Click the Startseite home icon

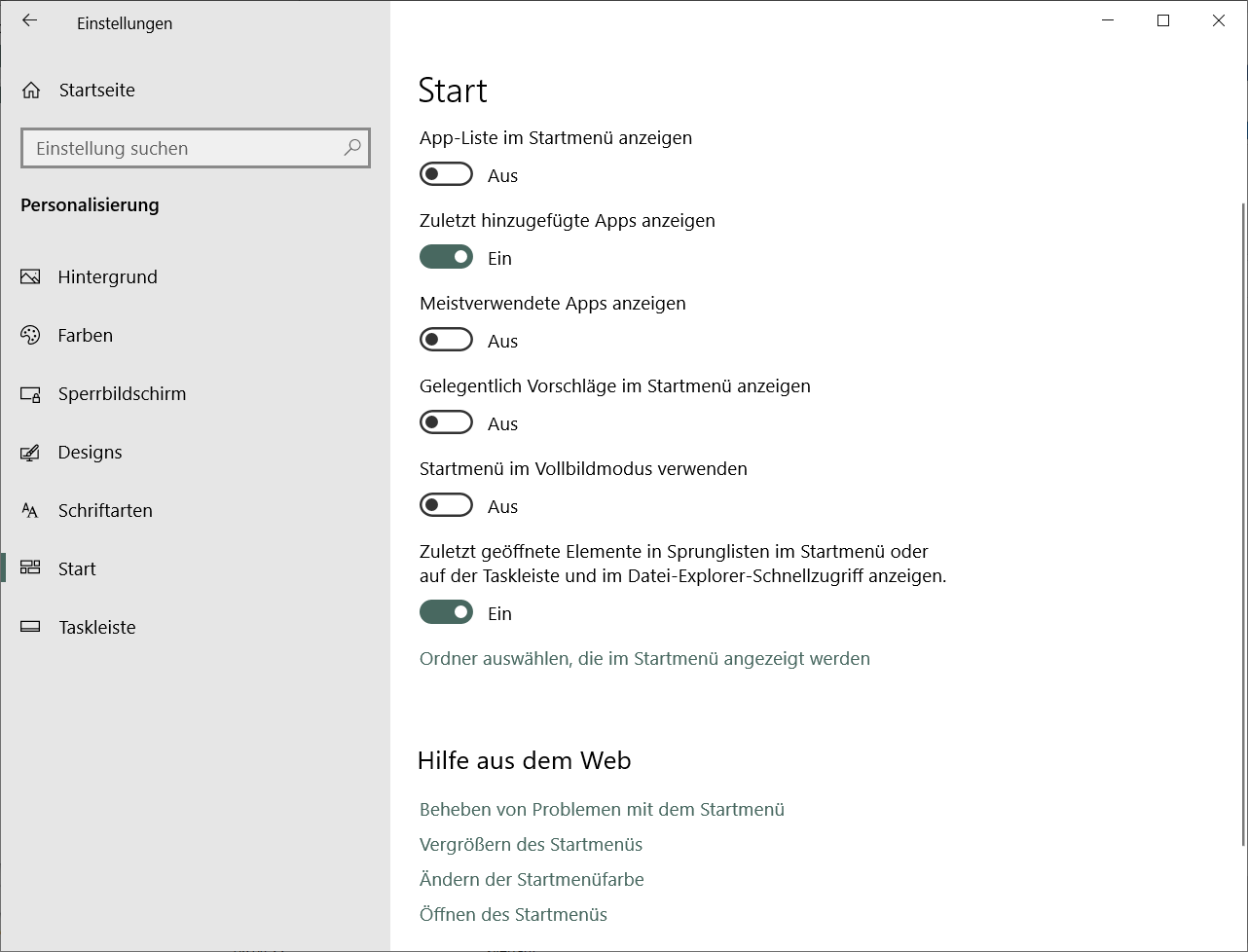(x=31, y=91)
